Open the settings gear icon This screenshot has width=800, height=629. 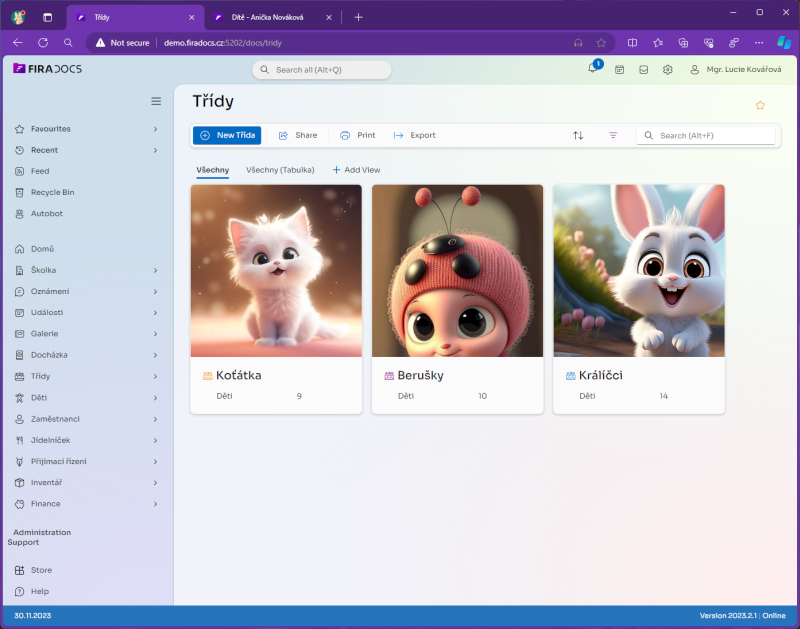click(667, 68)
